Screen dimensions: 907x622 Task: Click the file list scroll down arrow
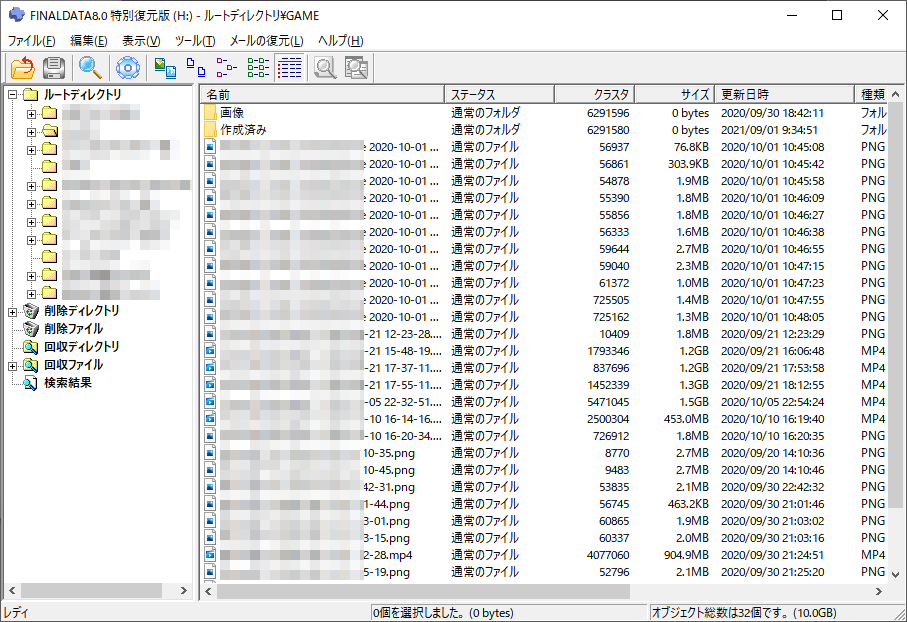click(895, 575)
